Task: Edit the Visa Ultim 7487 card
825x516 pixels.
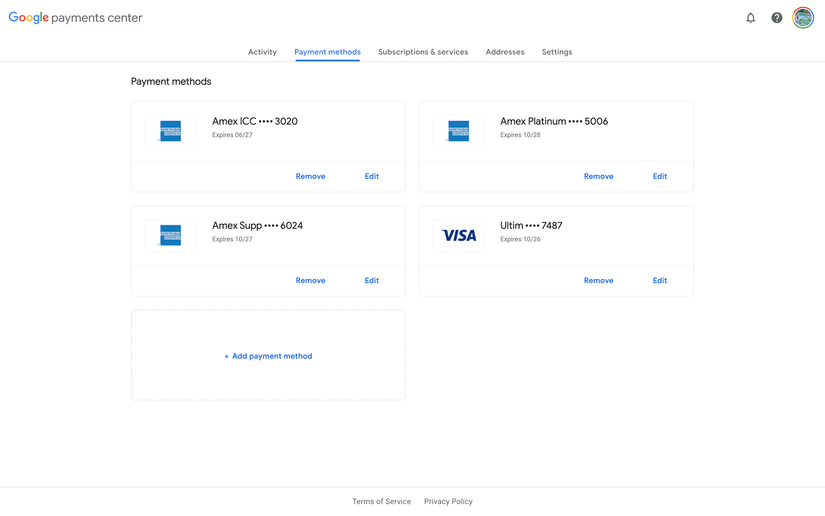Action: tap(660, 280)
